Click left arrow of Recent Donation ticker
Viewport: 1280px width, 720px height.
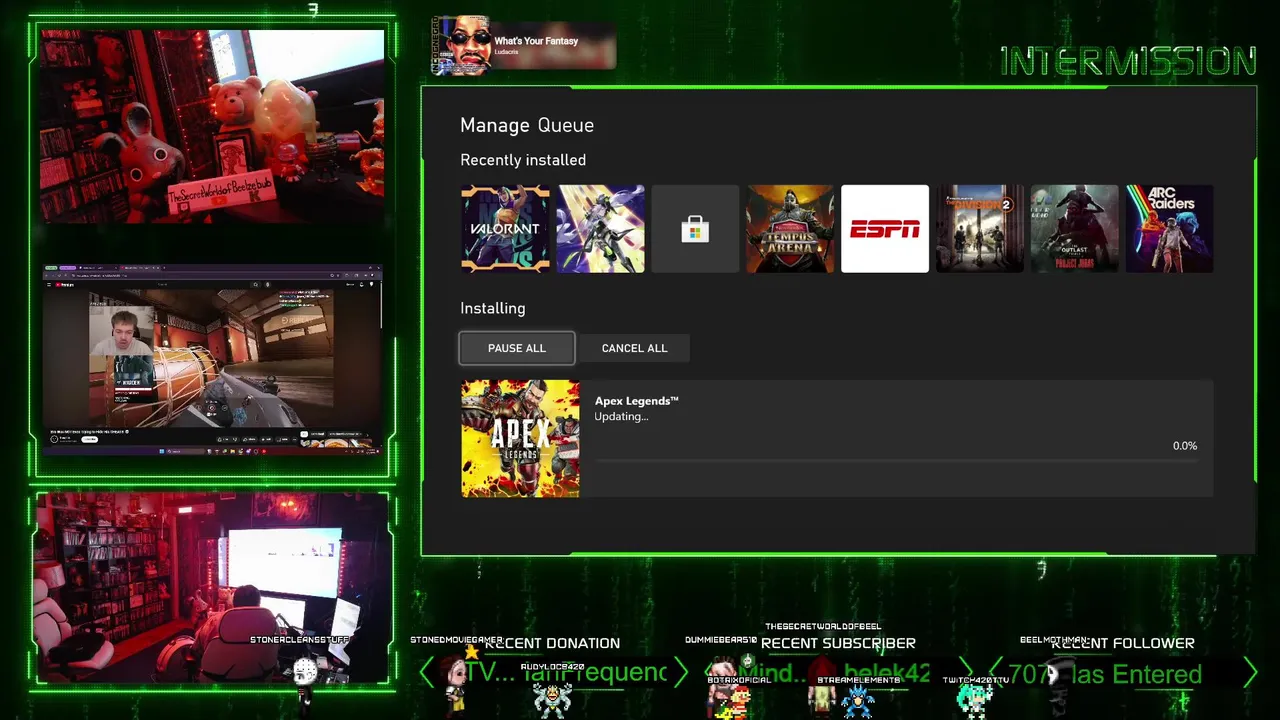point(427,673)
